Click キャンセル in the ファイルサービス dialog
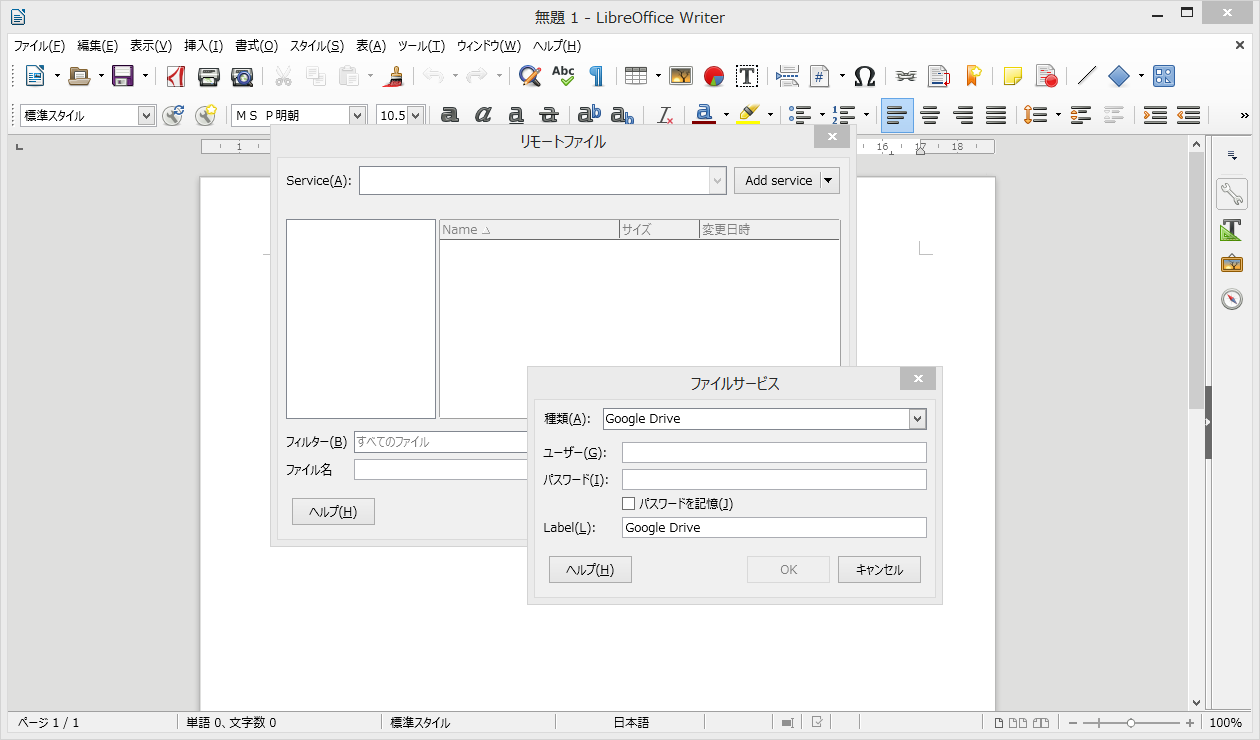This screenshot has width=1260, height=740. 879,569
